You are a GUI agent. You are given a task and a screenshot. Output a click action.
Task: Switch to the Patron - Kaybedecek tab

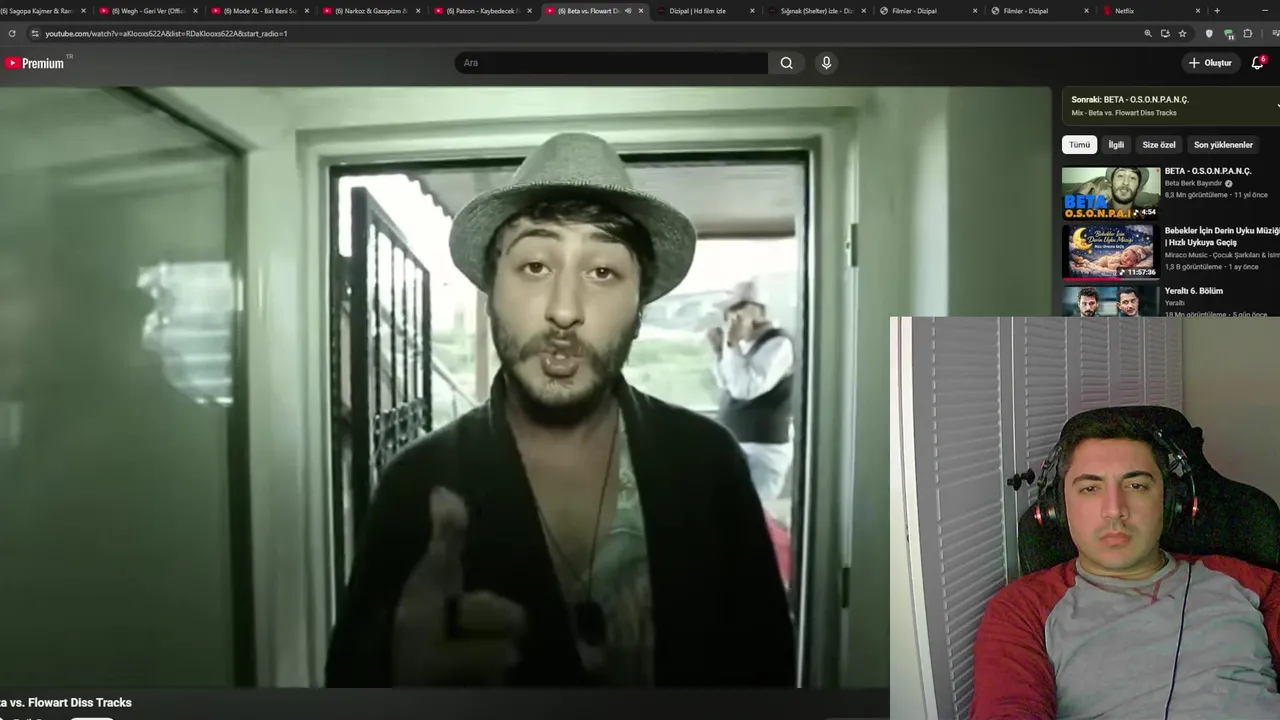pyautogui.click(x=483, y=11)
